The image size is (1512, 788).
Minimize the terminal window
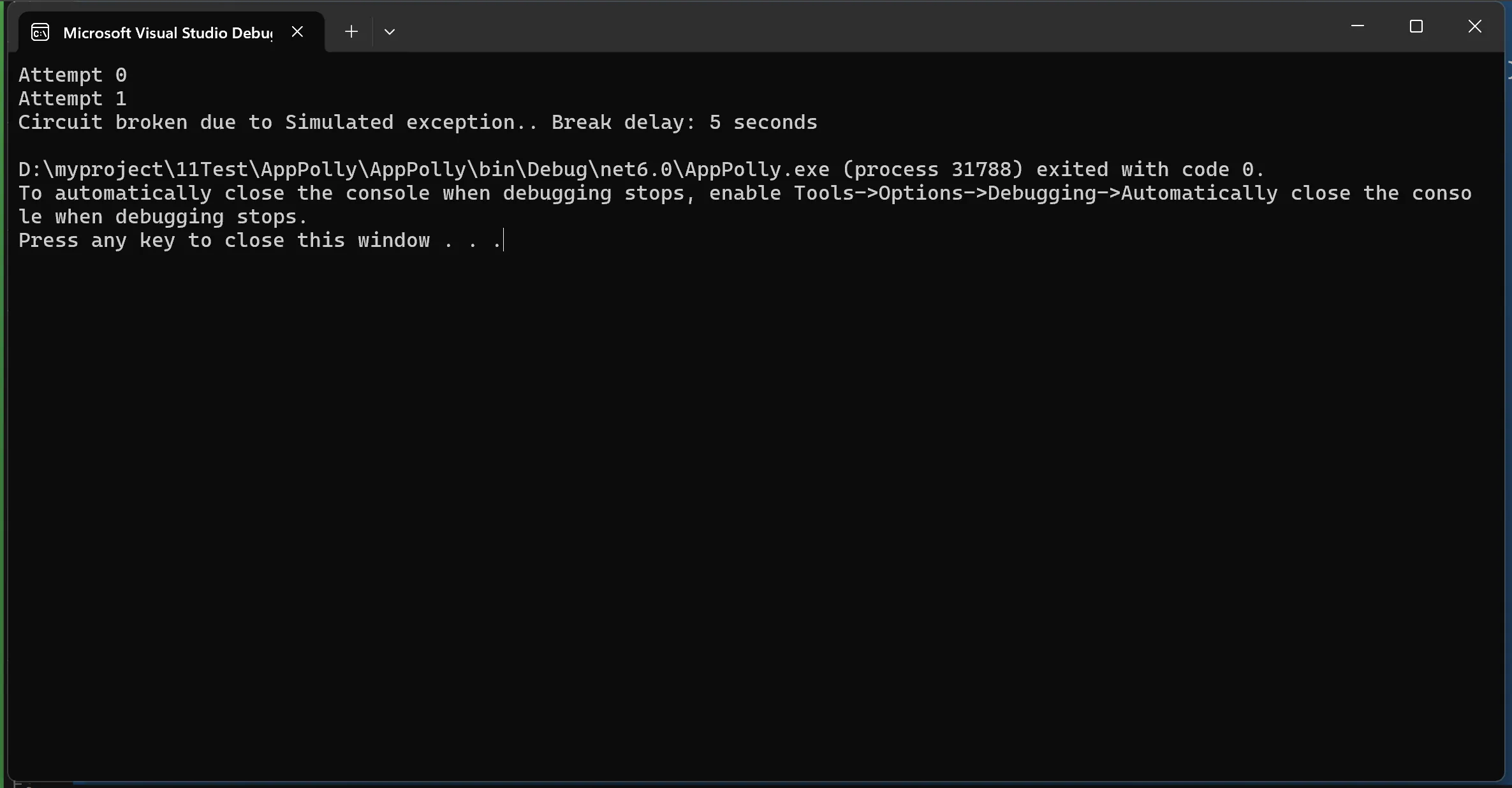click(x=1357, y=26)
